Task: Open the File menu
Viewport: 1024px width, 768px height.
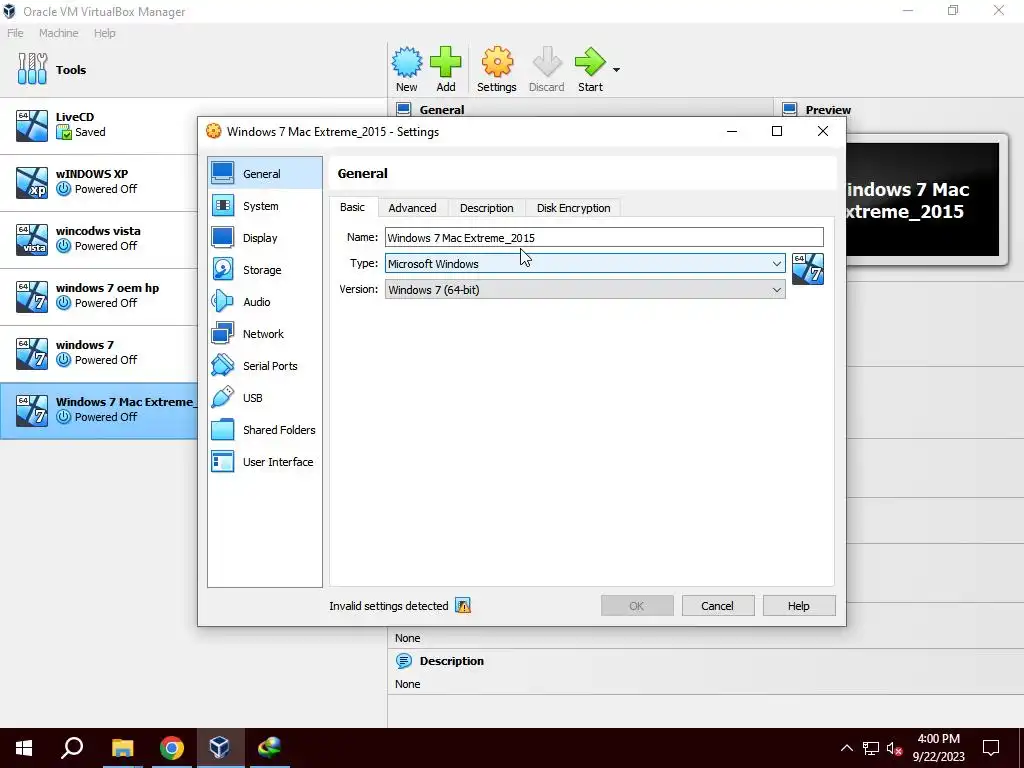Action: coord(15,33)
